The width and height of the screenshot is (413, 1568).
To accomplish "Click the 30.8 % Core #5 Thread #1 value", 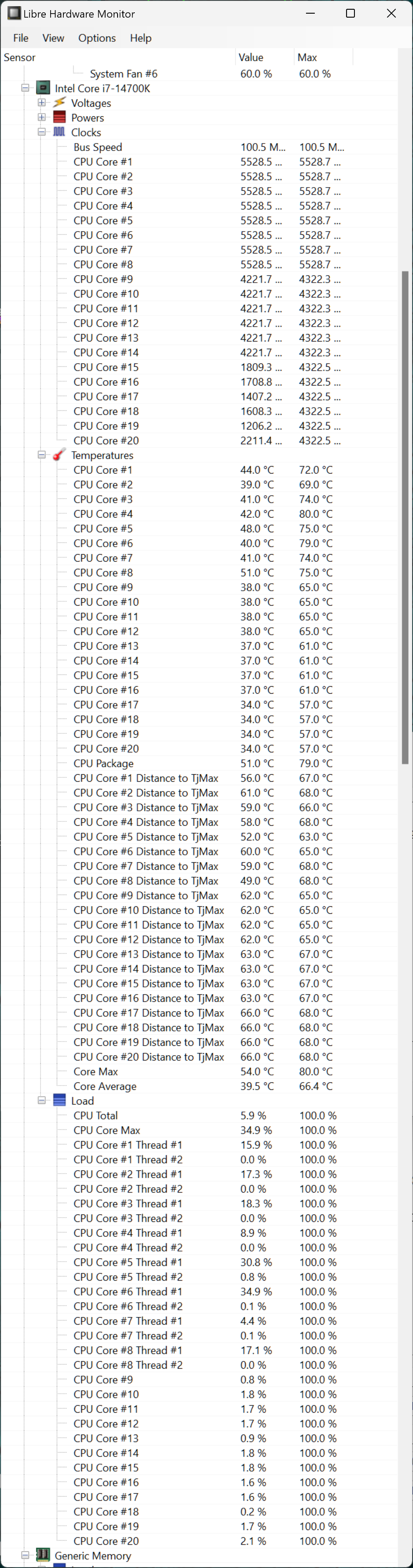I will tap(256, 1262).
